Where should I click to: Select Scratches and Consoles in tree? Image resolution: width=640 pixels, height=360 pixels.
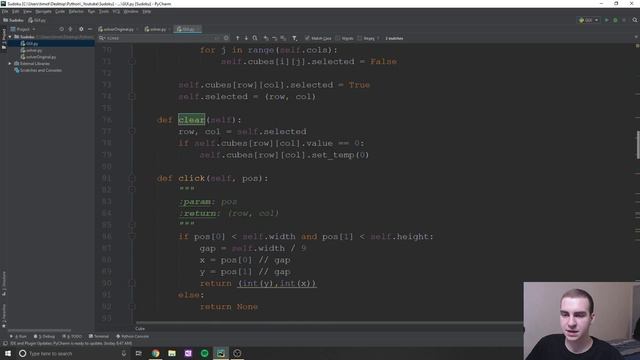[x=41, y=70]
